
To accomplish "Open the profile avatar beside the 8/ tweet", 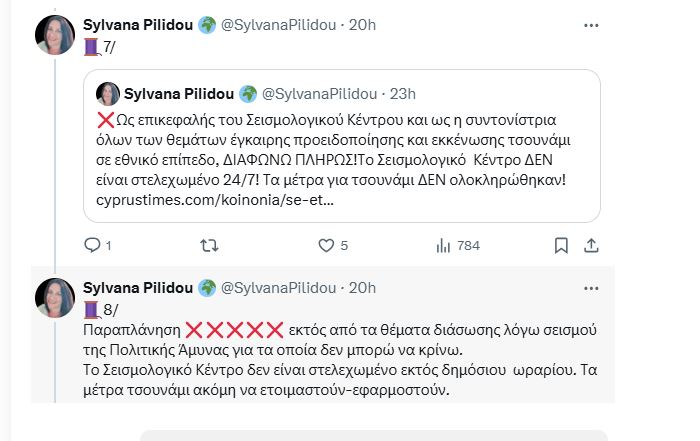I will [x=54, y=298].
